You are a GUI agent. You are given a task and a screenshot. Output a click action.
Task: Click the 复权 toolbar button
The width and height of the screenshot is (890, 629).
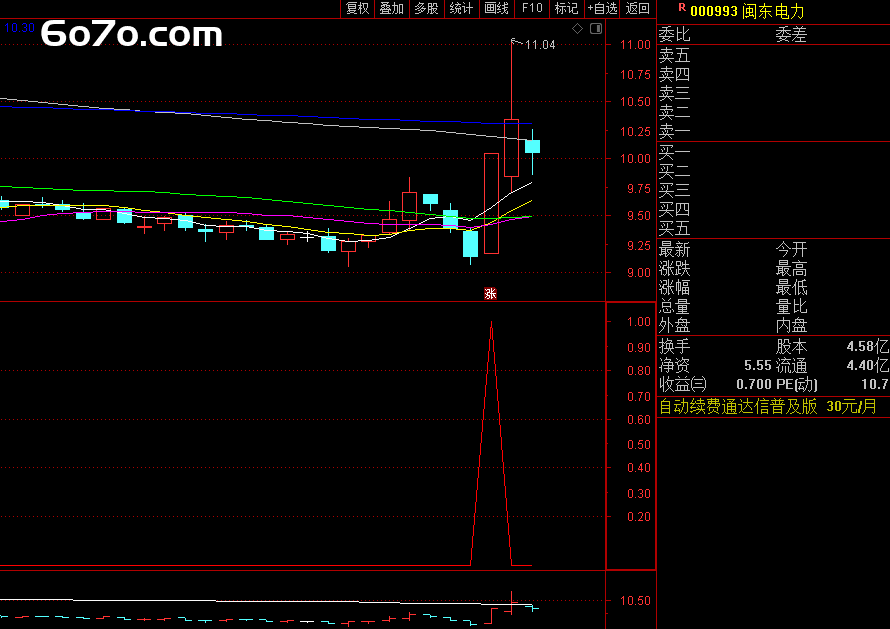357,9
